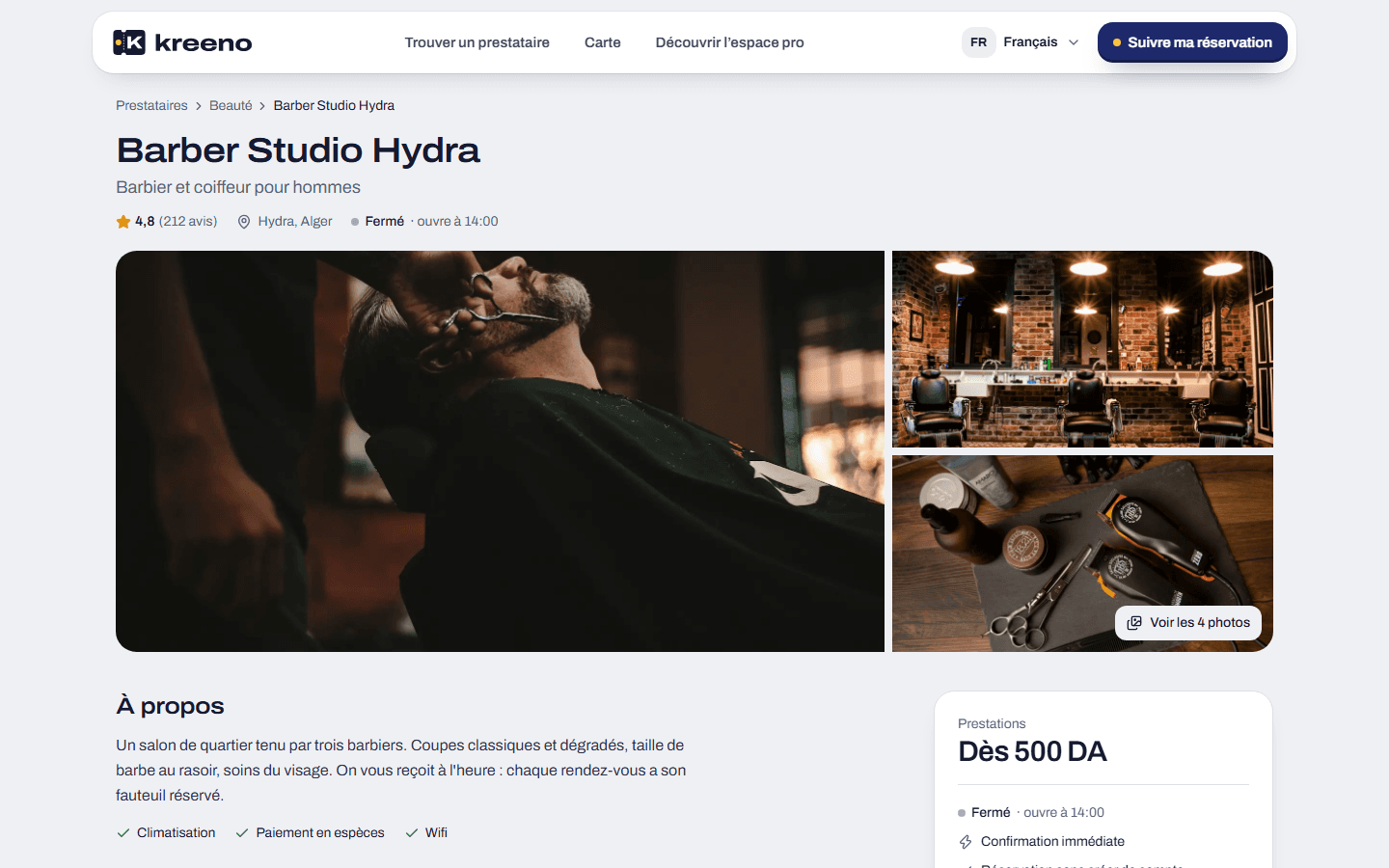
Task: Click the À propos section heading
Action: [x=170, y=706]
